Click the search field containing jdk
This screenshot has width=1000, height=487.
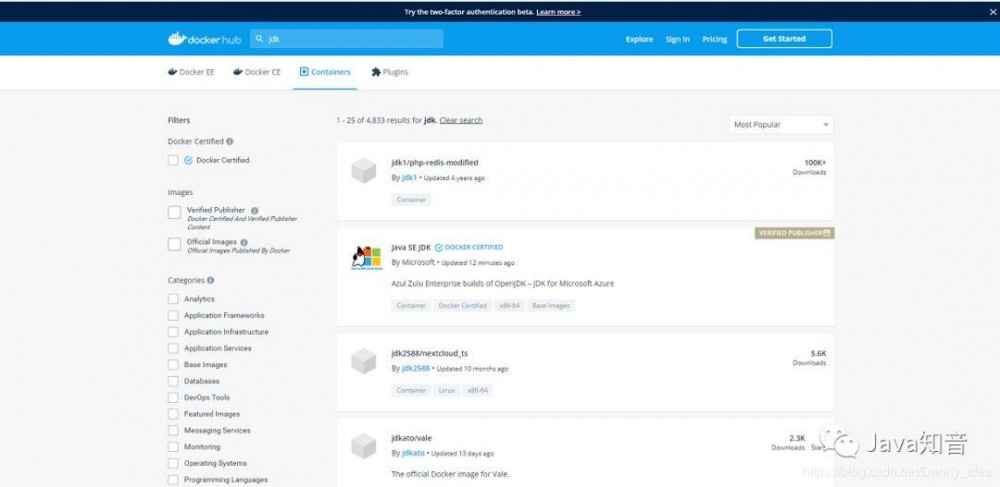[x=346, y=39]
